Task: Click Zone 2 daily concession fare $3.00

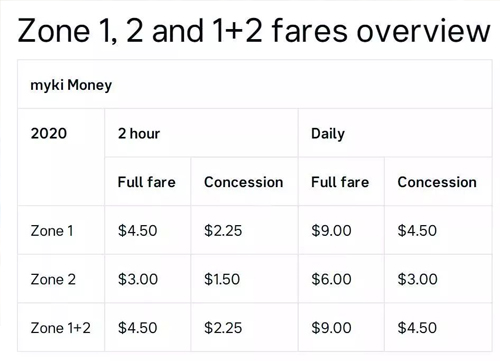Action: (417, 279)
